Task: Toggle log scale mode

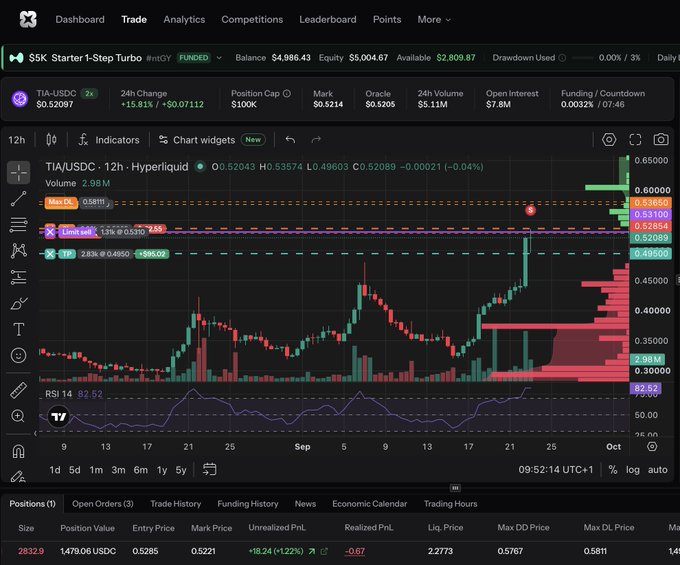Action: (x=633, y=470)
